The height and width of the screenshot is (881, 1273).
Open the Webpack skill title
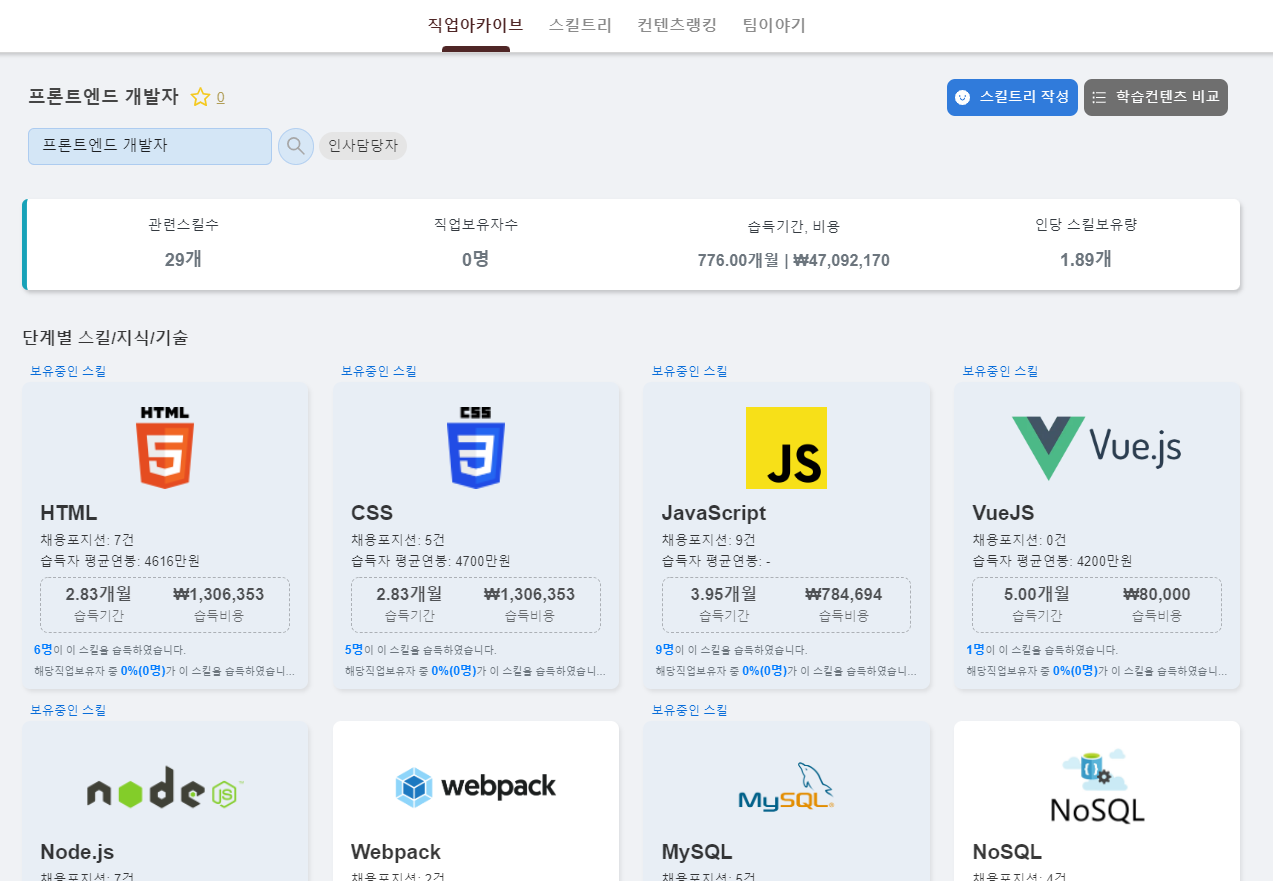click(x=396, y=852)
